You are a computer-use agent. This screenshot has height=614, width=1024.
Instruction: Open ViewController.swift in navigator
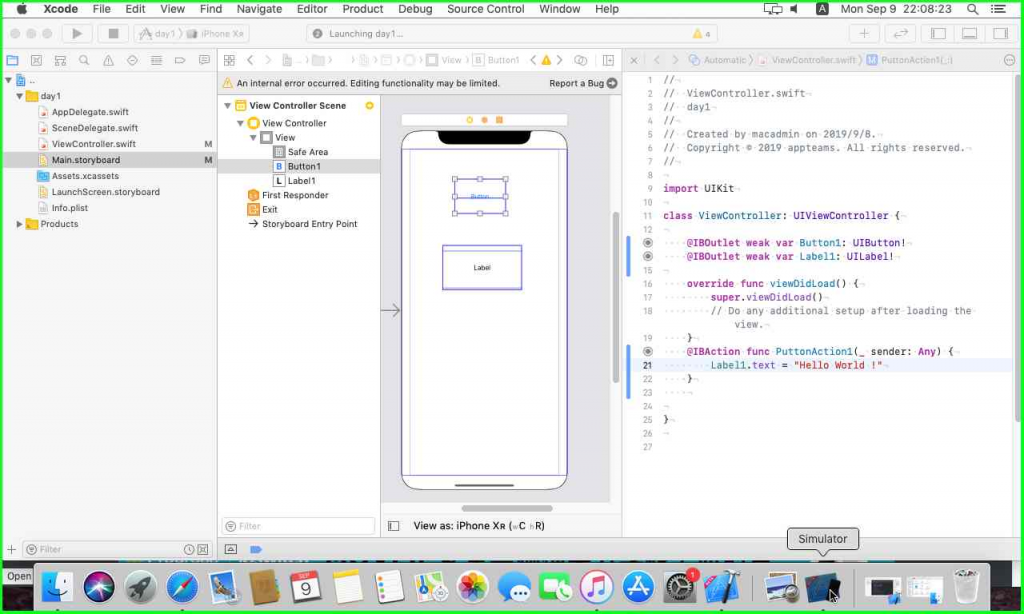click(x=93, y=144)
